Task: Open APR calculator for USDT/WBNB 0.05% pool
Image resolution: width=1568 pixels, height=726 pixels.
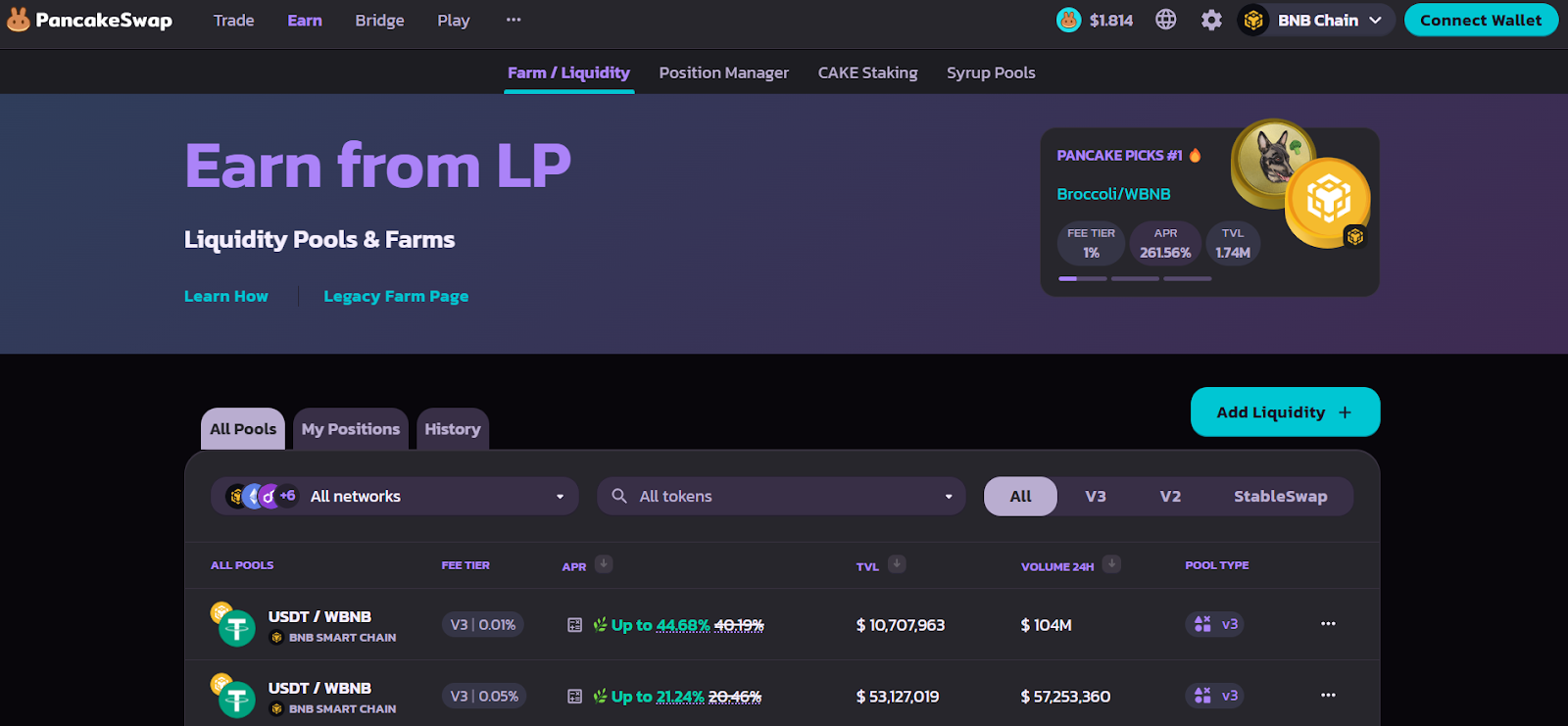Action: (x=575, y=697)
